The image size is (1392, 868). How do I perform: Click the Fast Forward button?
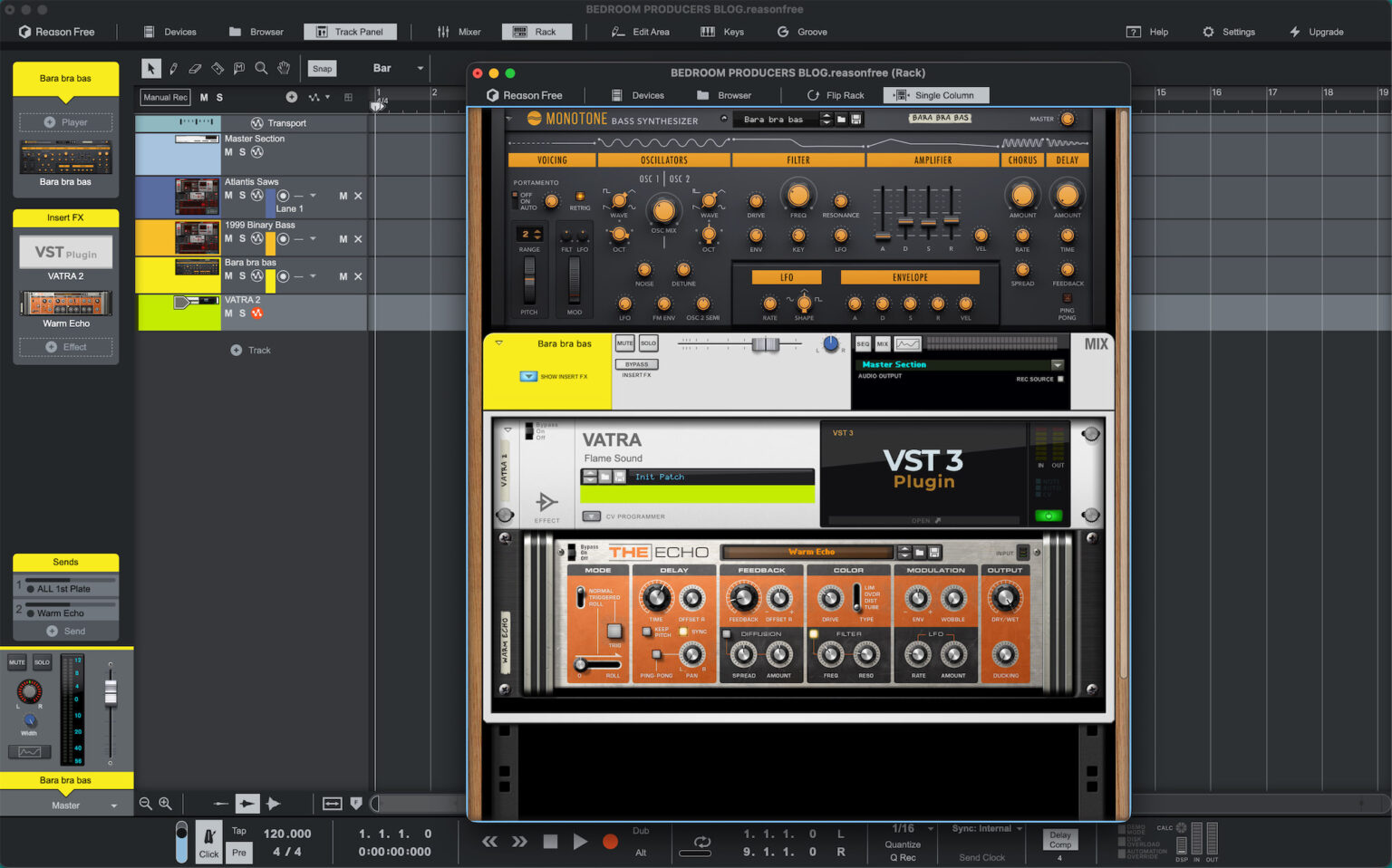tap(519, 842)
